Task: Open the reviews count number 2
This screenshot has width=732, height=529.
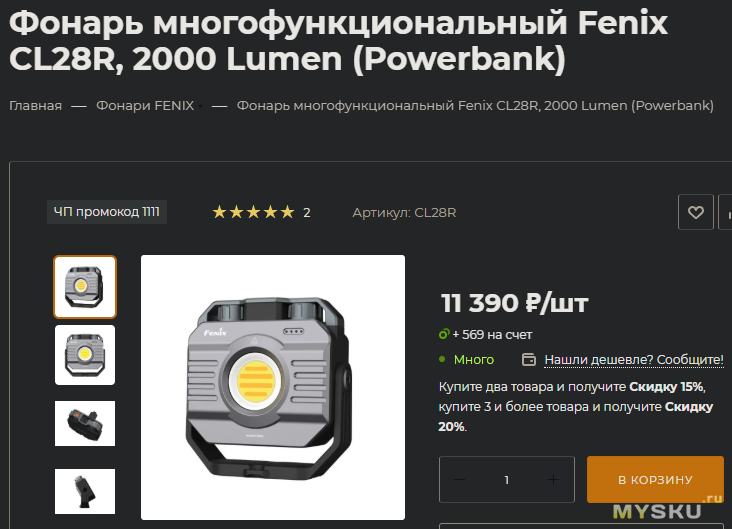Action: pyautogui.click(x=307, y=213)
